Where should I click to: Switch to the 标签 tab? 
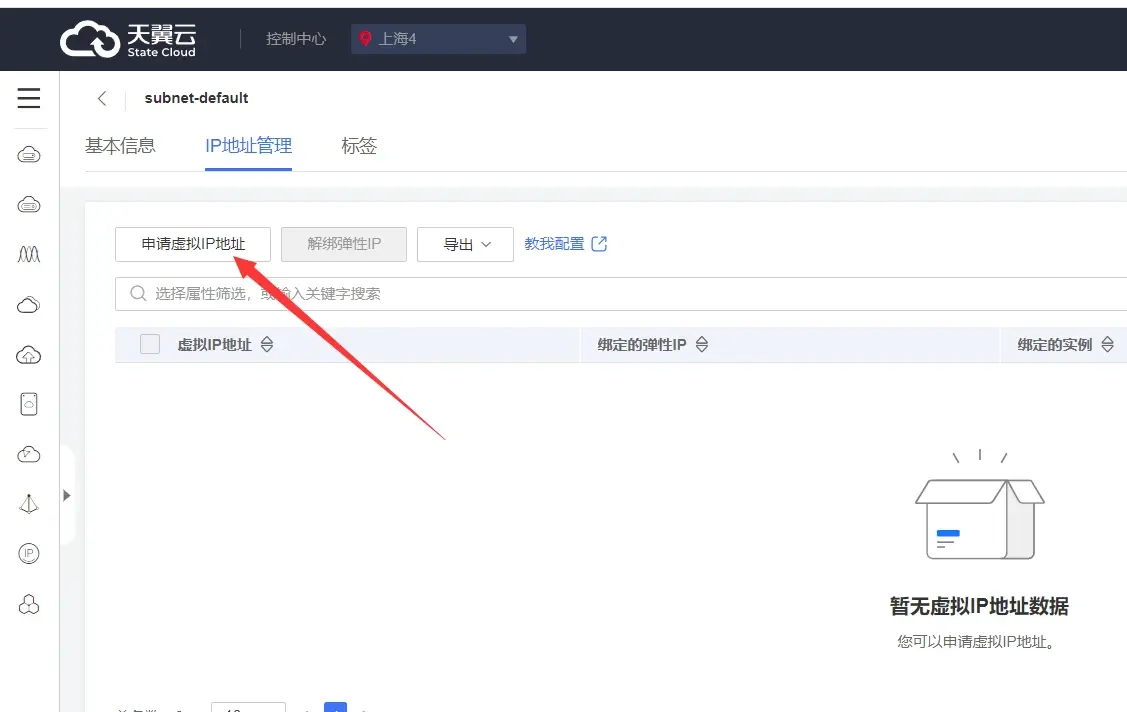pyautogui.click(x=359, y=146)
